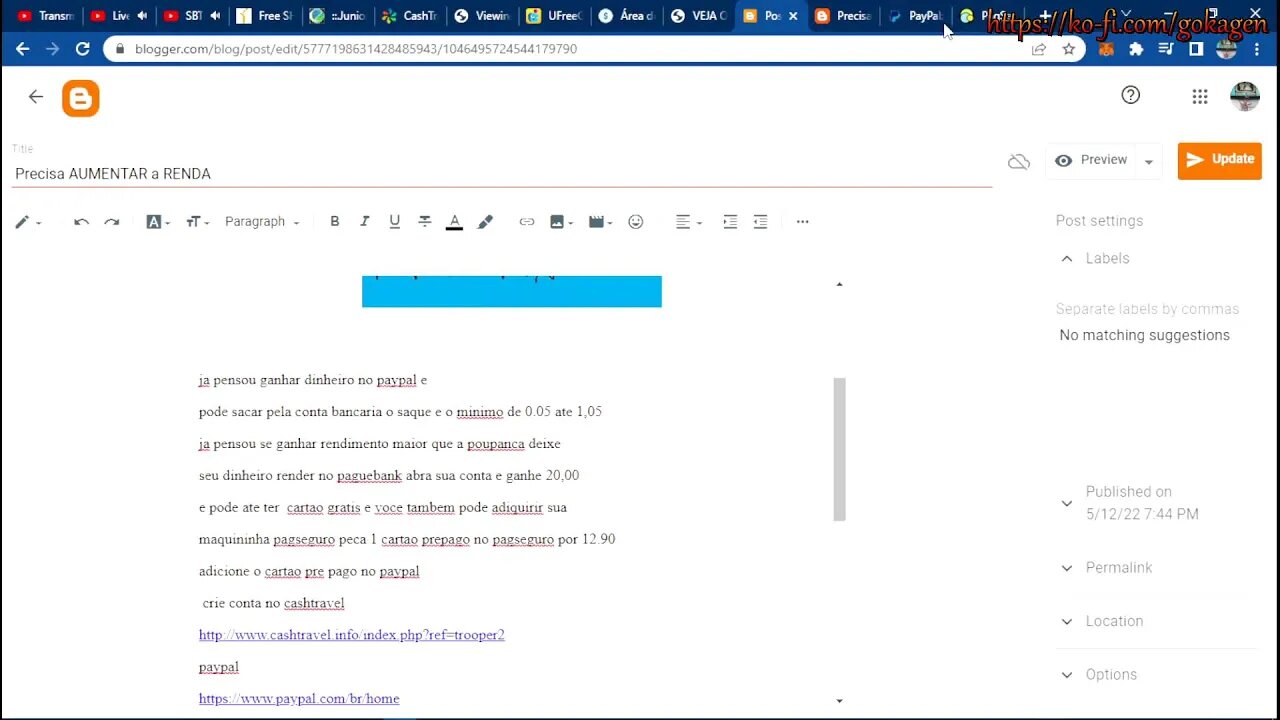Open the font size menu
1280x720 pixels.
pos(197,222)
